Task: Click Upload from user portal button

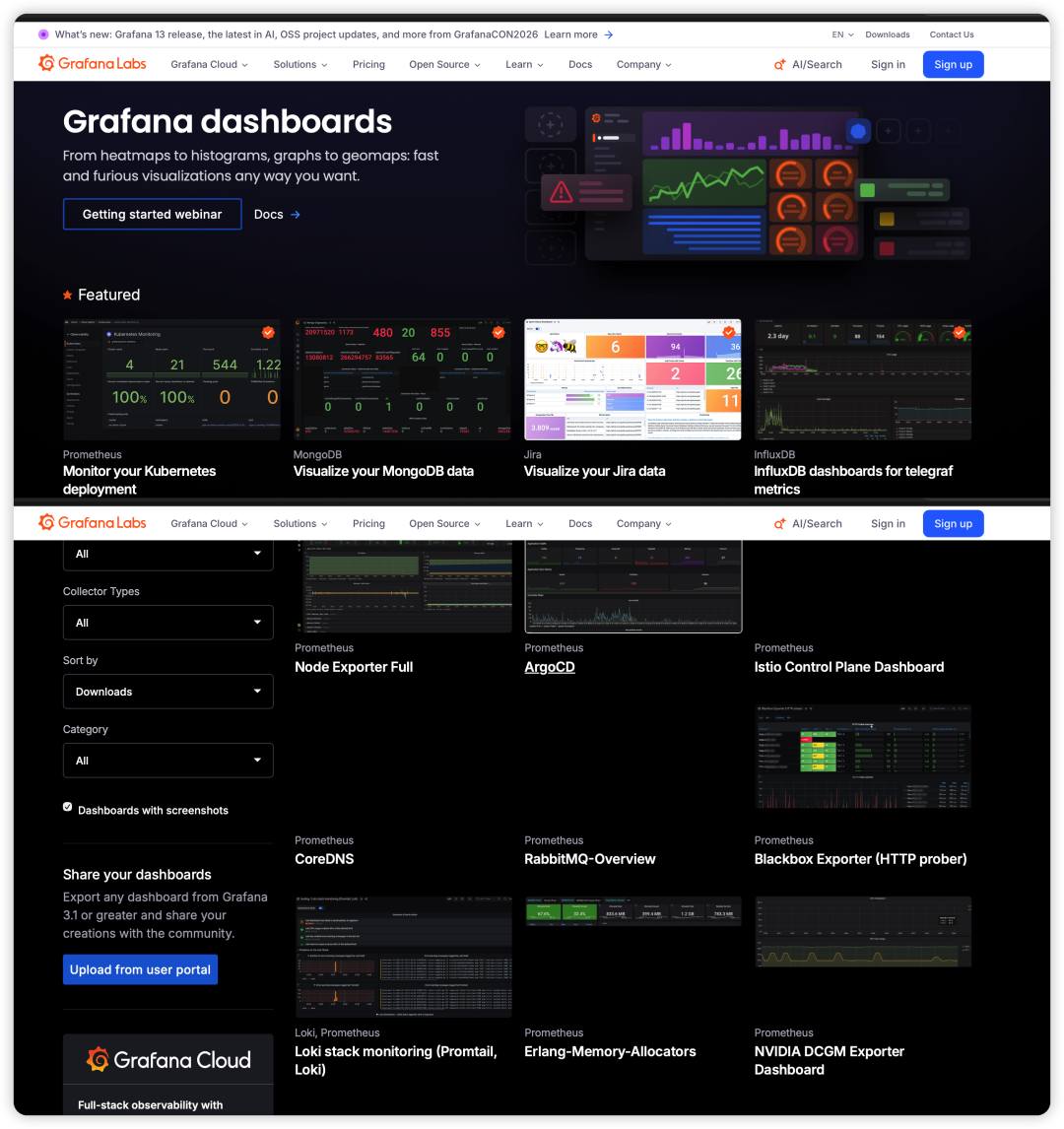Action: tap(140, 969)
